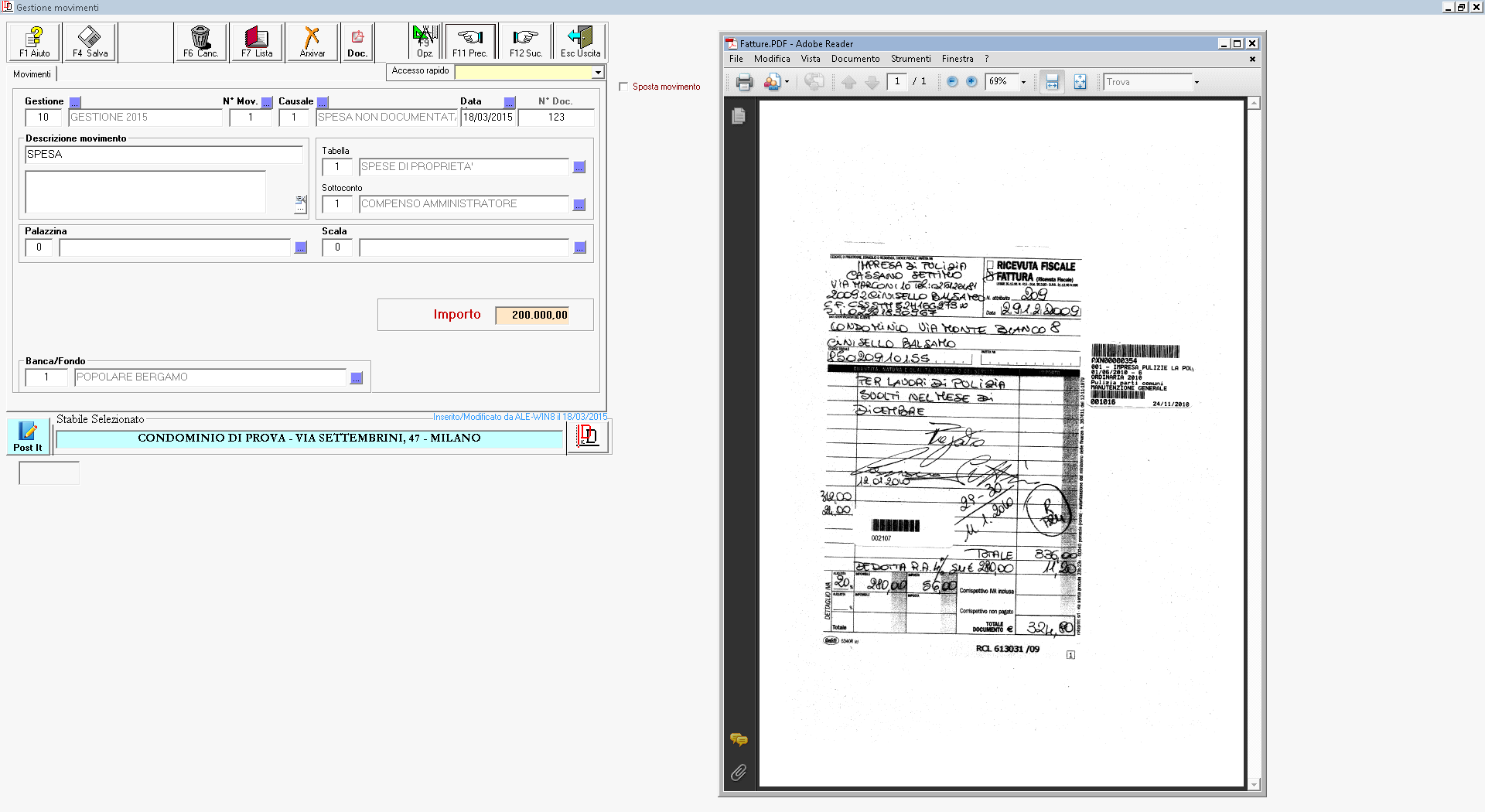Click the Banca/Fondo code field showing 1
This screenshot has height=812, width=1485.
pos(46,377)
